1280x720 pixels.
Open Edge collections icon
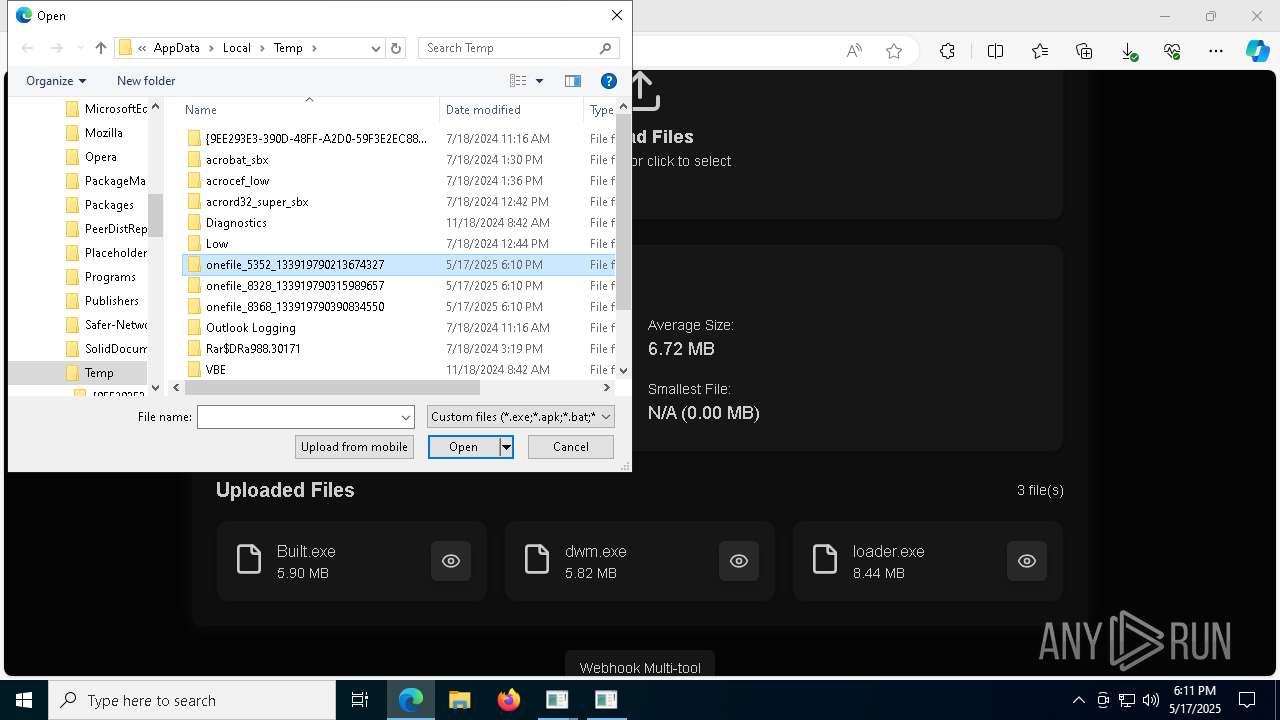click(x=1084, y=51)
